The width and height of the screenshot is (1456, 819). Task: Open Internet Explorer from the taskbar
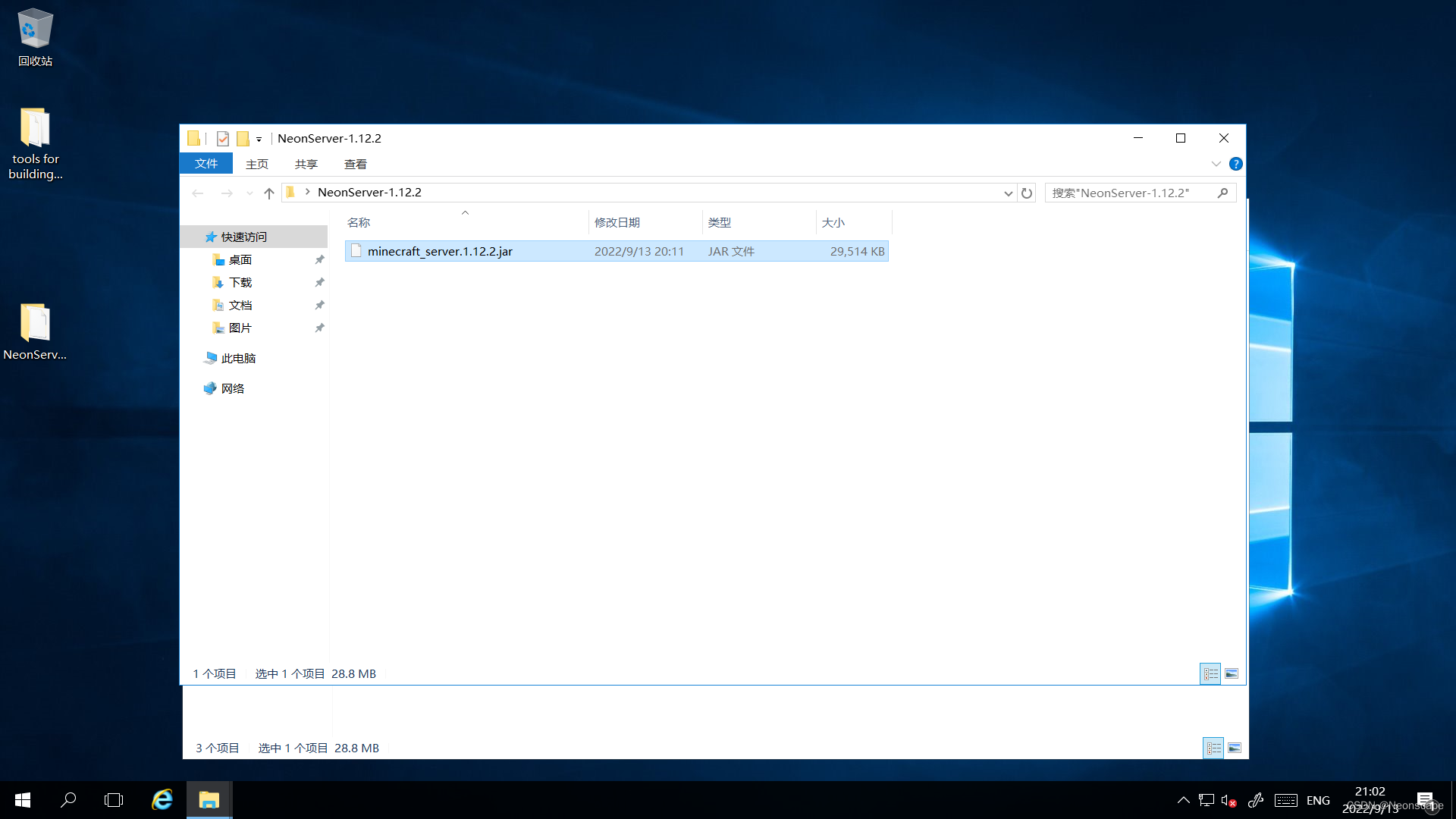coord(162,800)
